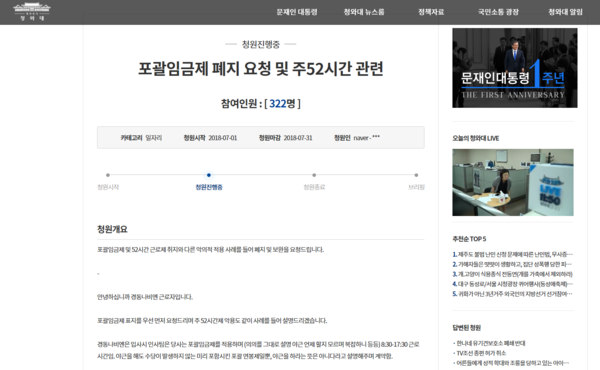Open the top-ranked petition about 제주도 불법 난민 신청

pyautogui.click(x=512, y=254)
